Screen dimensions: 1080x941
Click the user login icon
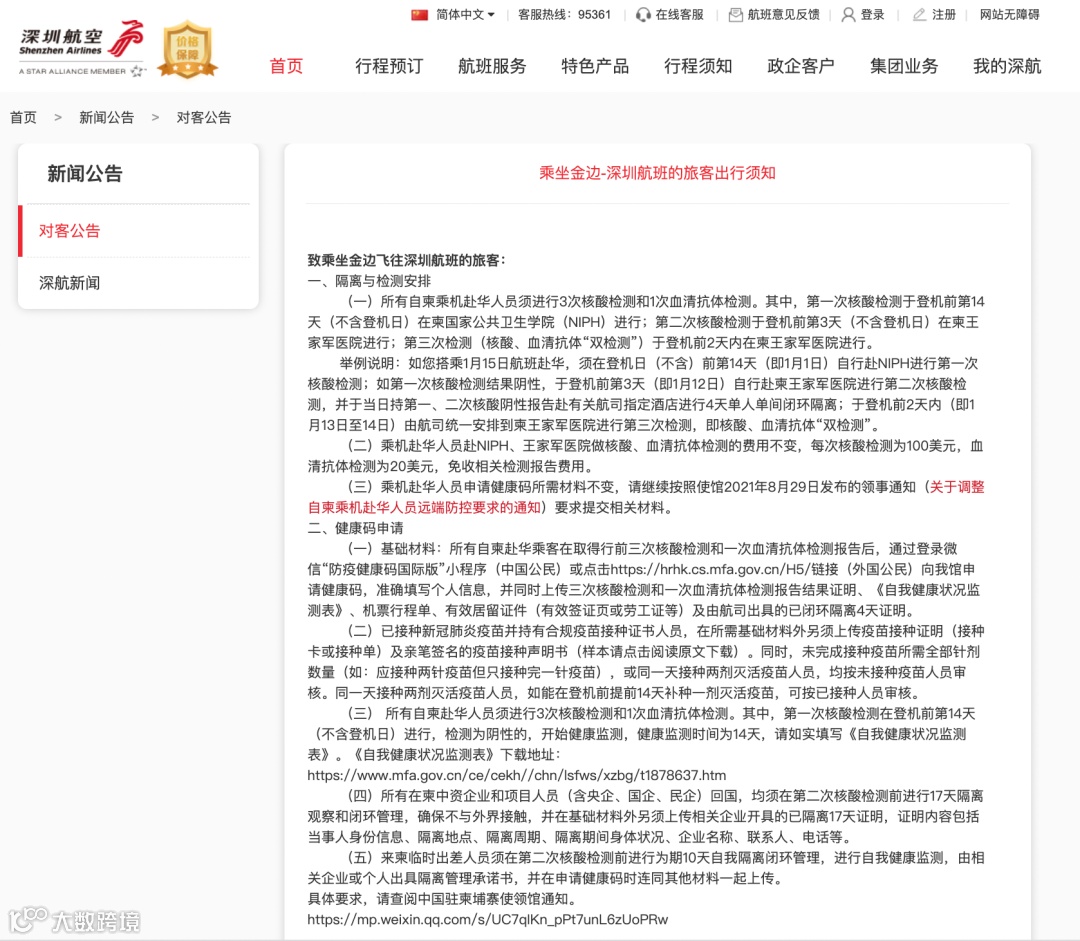click(849, 14)
